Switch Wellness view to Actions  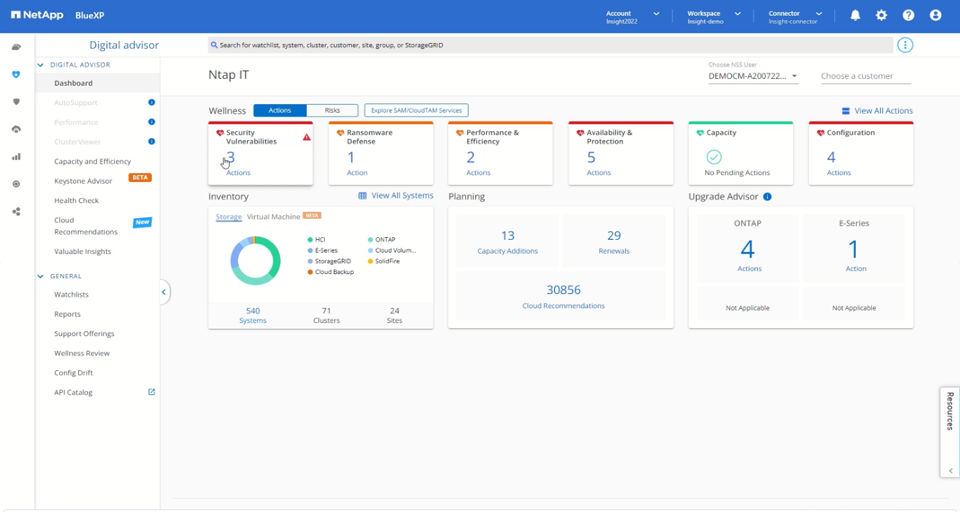click(280, 110)
